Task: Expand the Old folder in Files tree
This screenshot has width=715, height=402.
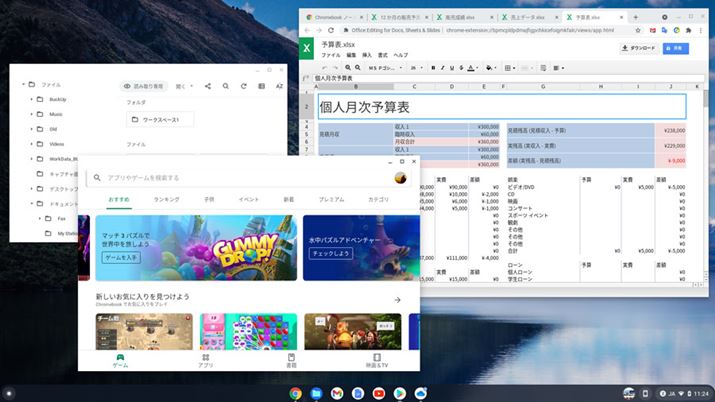Action: 31,129
